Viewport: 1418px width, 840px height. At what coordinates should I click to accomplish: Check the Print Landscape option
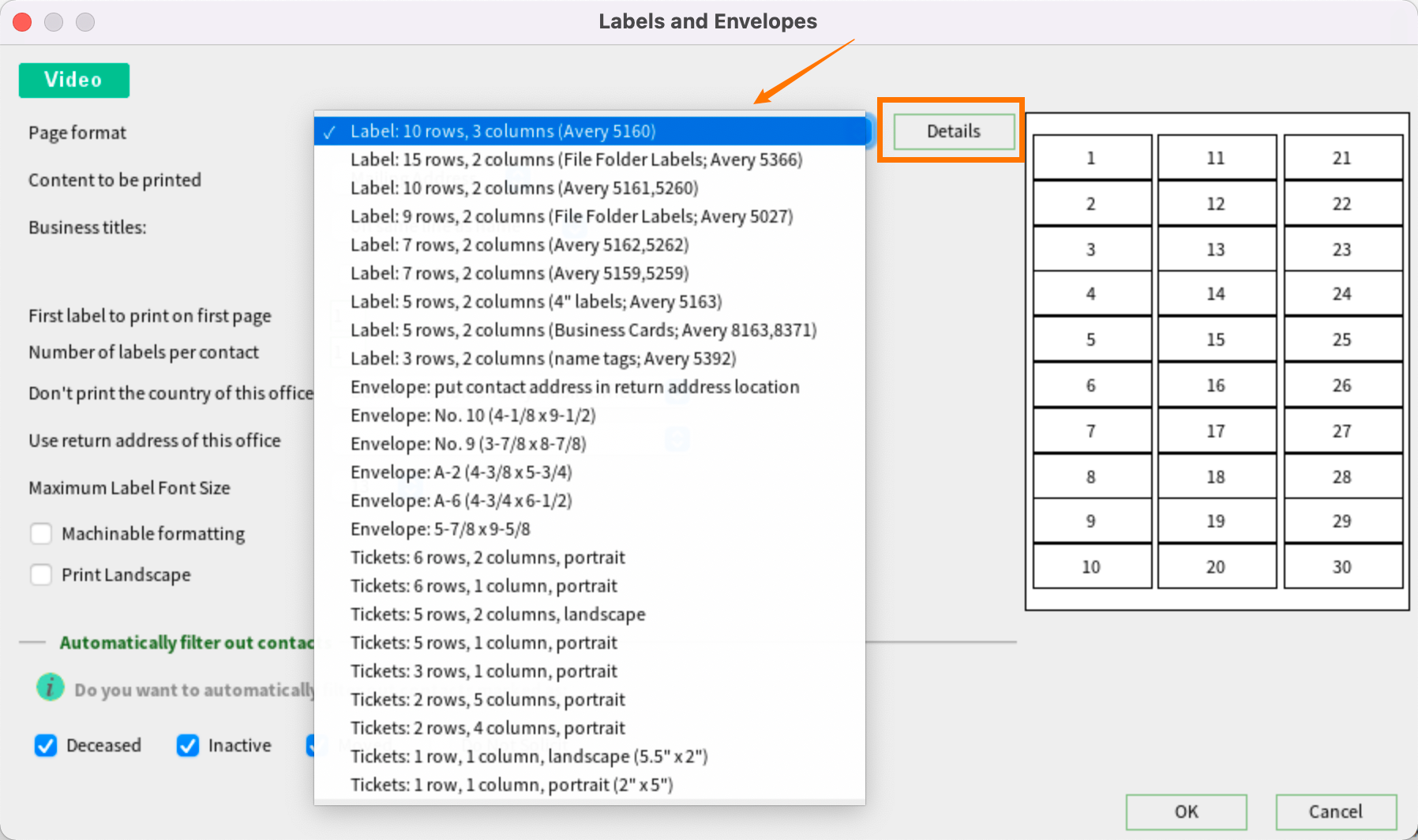click(x=41, y=575)
